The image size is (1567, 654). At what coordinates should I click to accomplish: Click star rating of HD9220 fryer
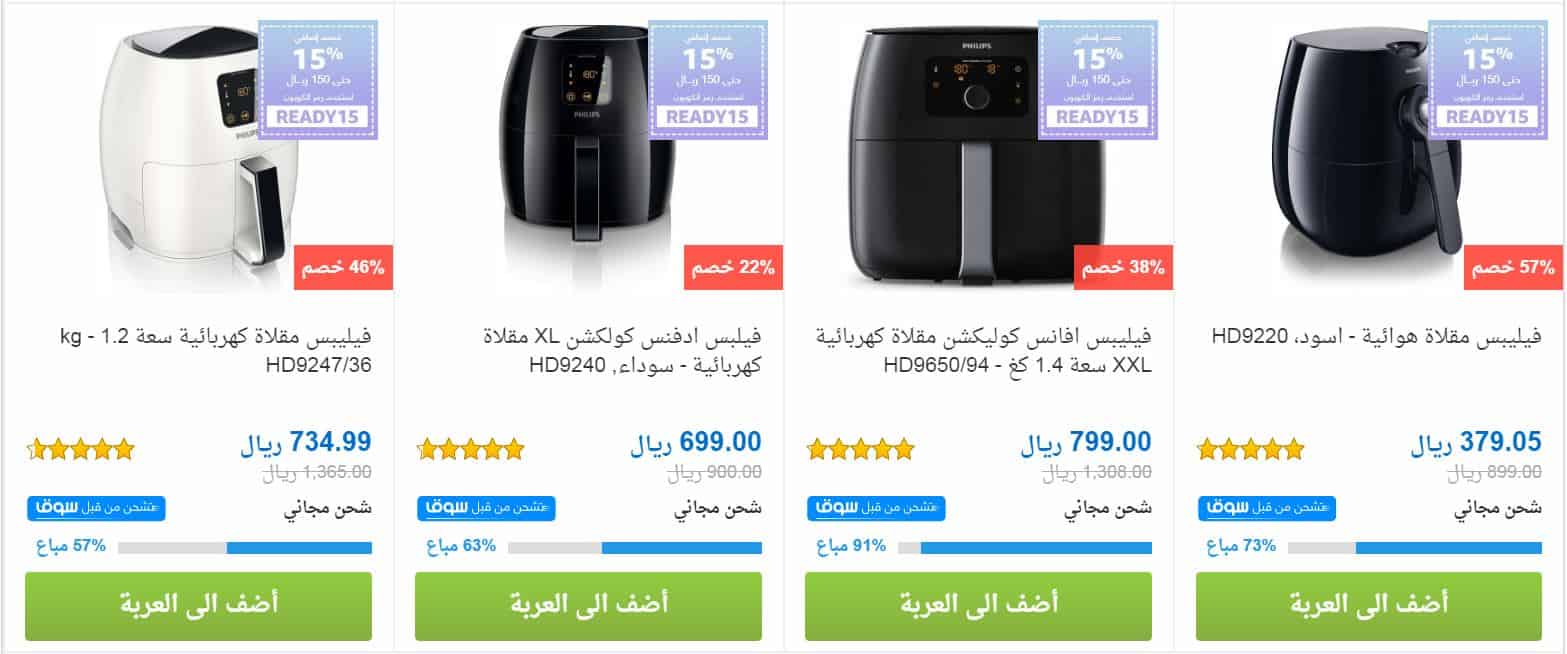[1250, 450]
